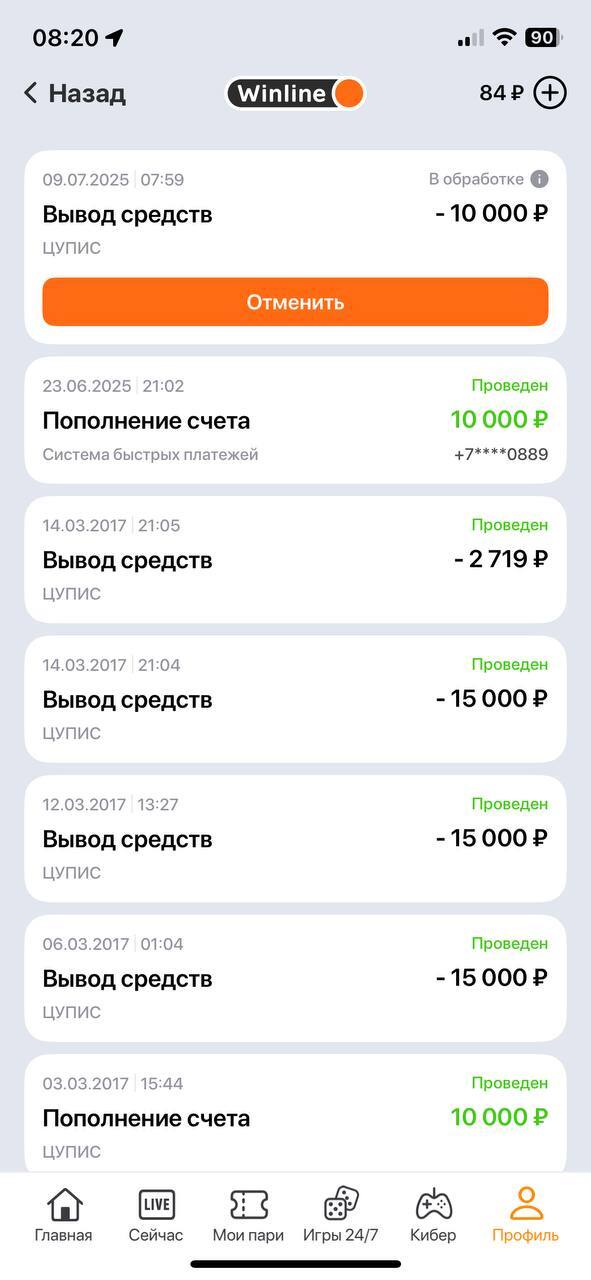Tap the Winline logo toggle
591x1280 pixels.
point(295,94)
